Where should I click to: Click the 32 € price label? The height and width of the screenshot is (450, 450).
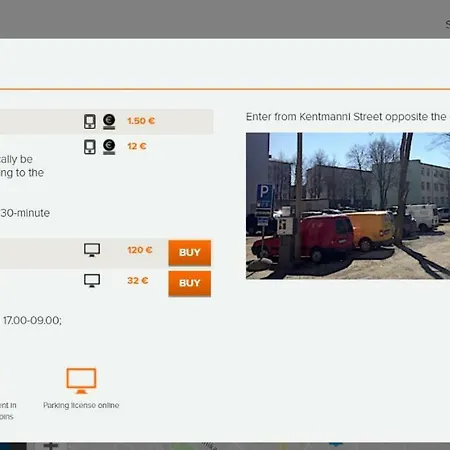pos(137,281)
